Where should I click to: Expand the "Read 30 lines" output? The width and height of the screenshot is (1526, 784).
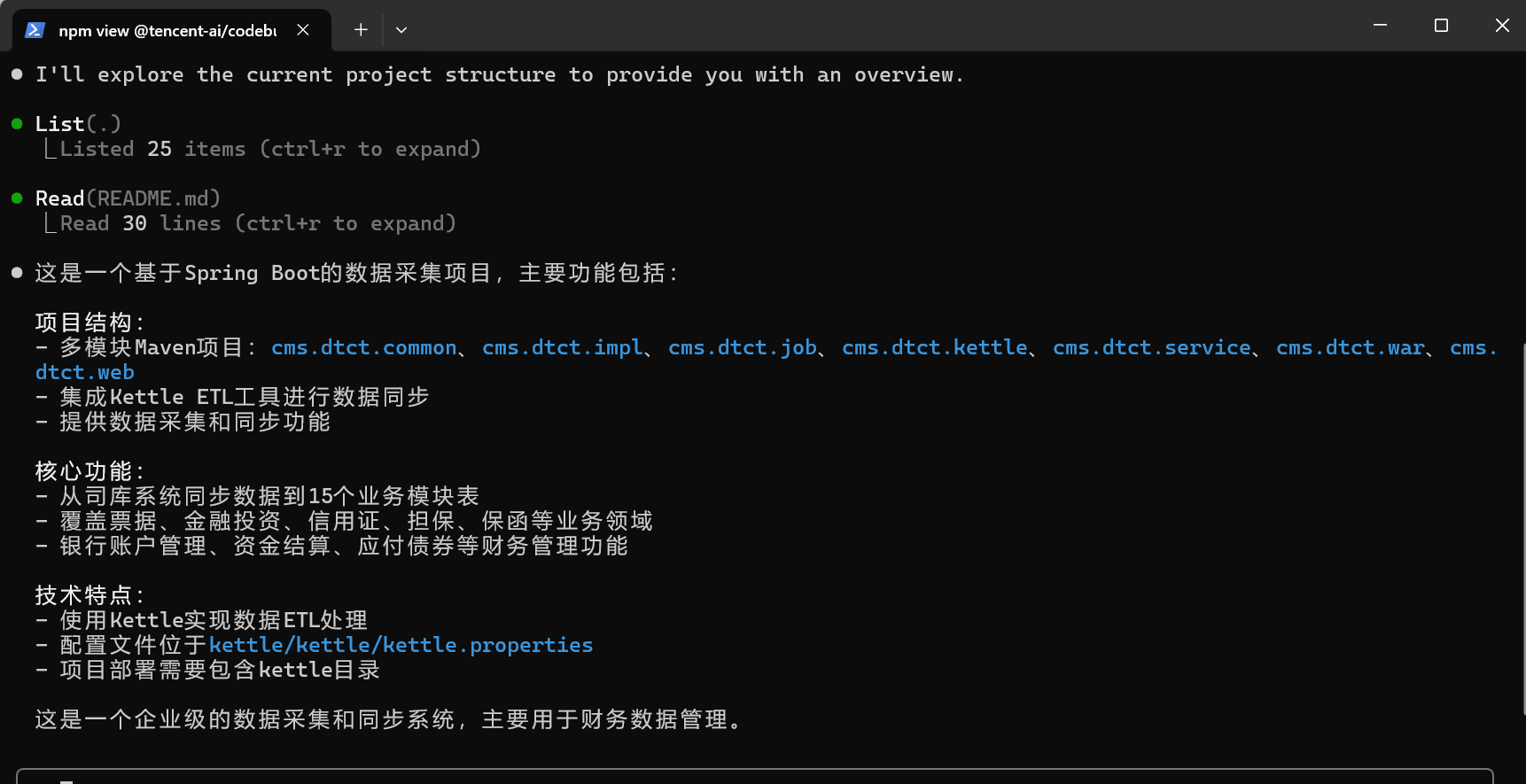point(257,223)
